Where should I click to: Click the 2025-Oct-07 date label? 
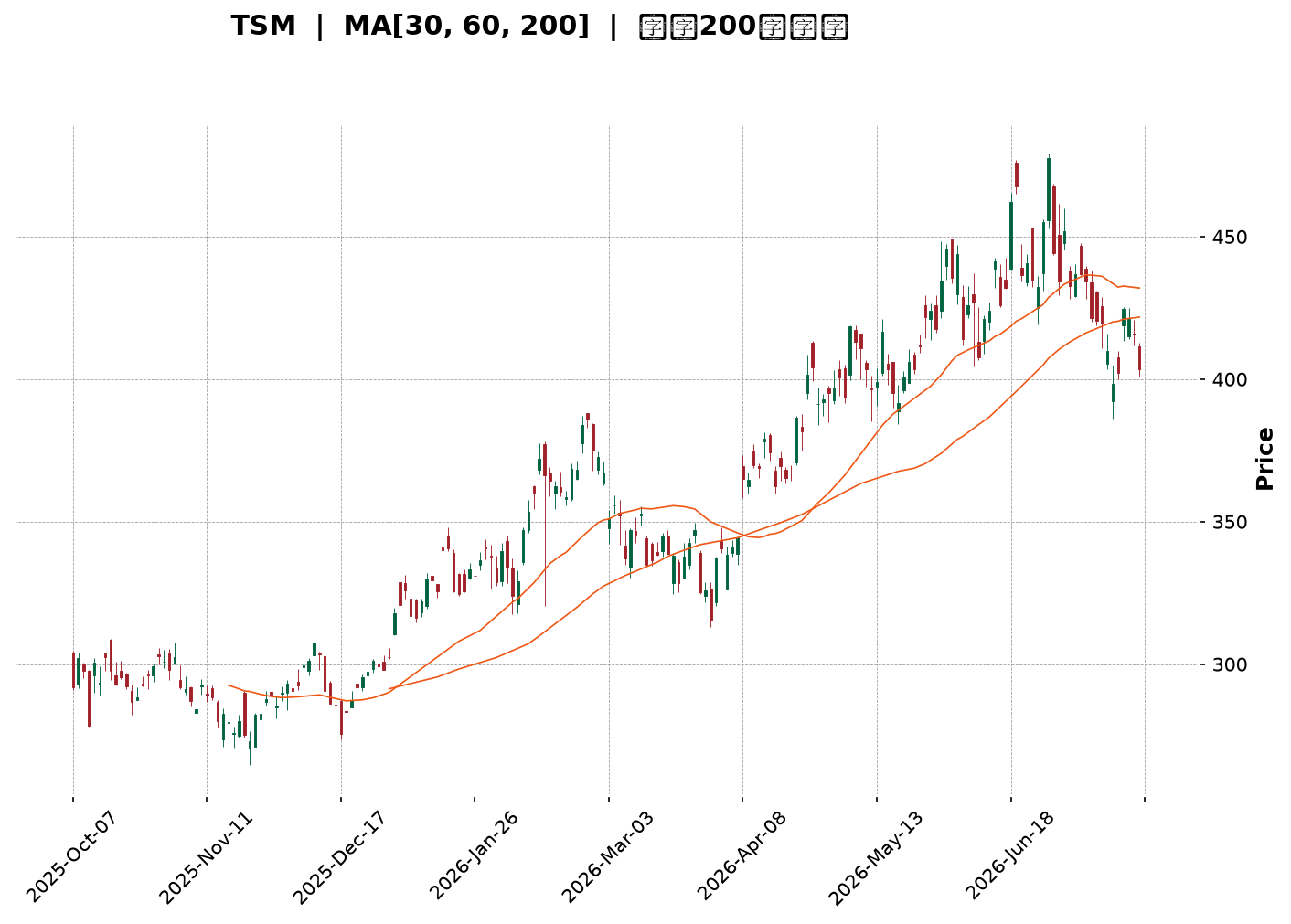[x=71, y=856]
